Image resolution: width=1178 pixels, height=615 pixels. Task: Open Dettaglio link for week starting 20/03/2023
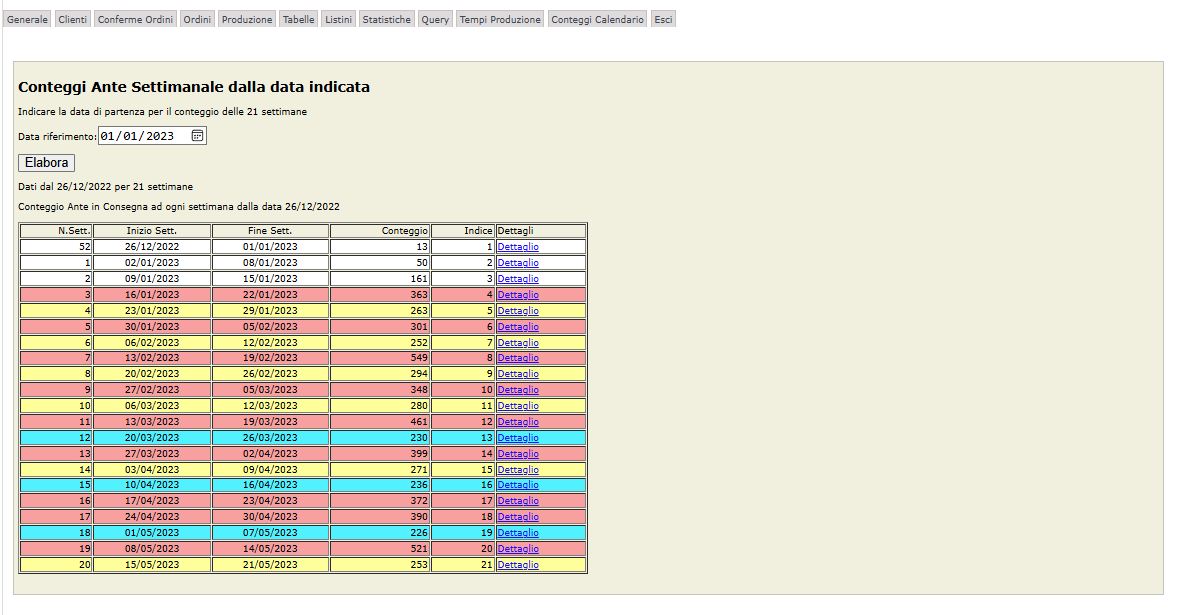518,438
